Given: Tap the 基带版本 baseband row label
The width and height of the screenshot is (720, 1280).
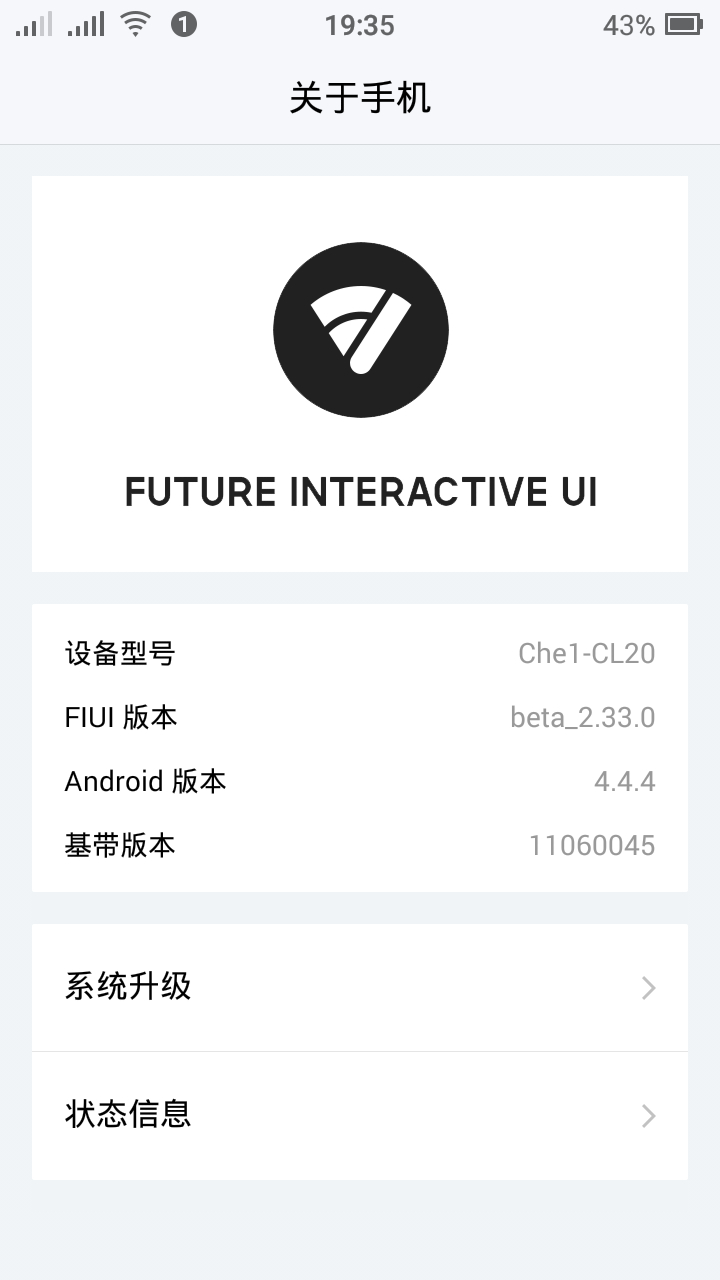Looking at the screenshot, I should [120, 845].
